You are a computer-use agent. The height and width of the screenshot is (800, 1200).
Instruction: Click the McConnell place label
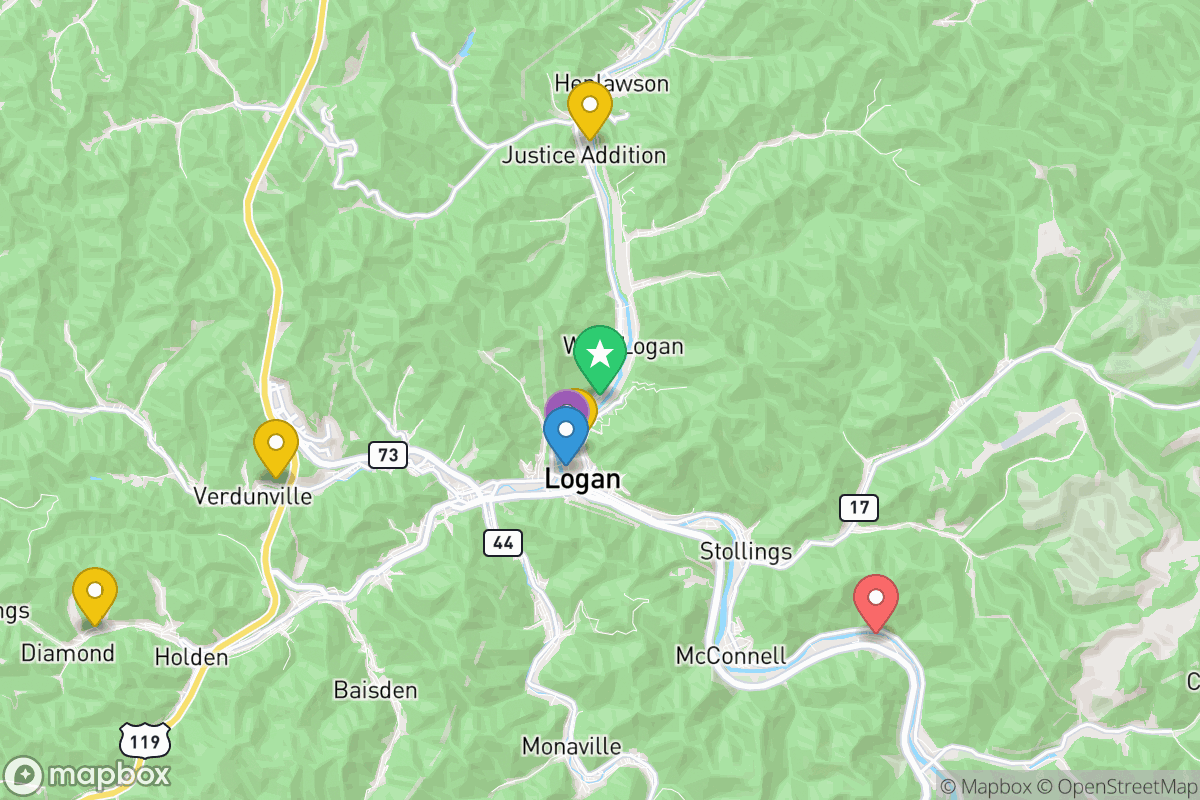coord(731,656)
